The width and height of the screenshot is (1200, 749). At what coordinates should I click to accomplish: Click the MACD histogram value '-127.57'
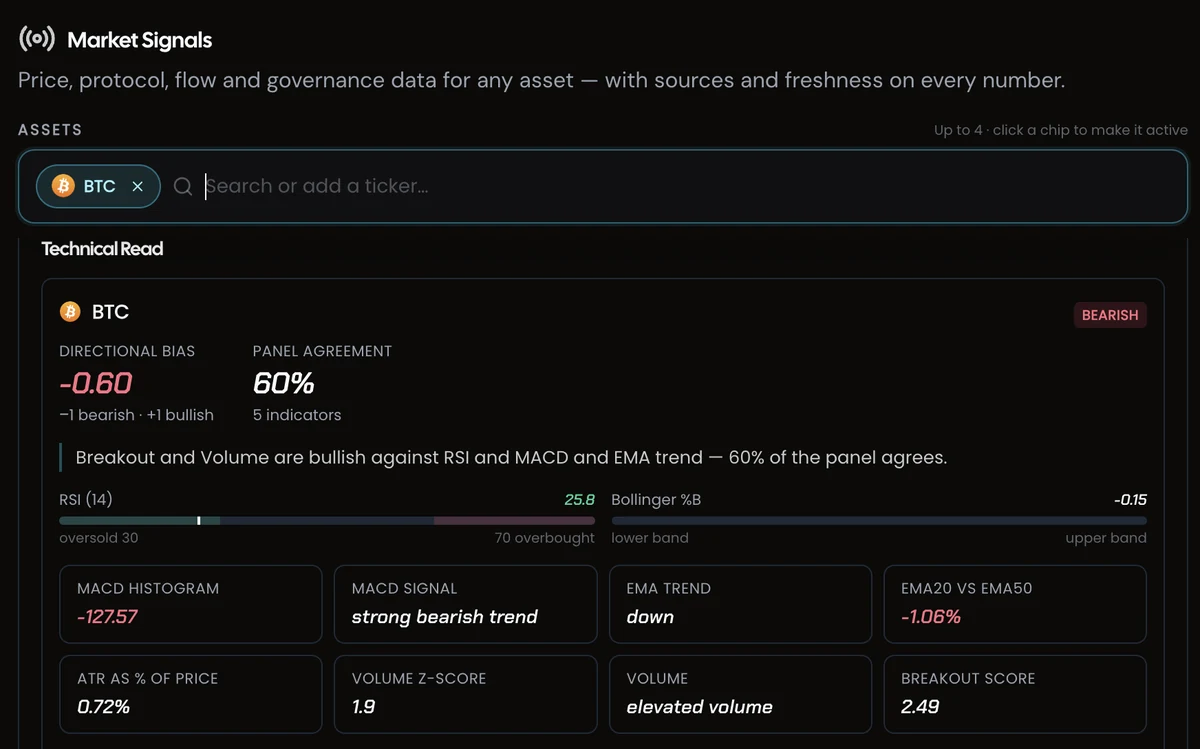click(108, 617)
